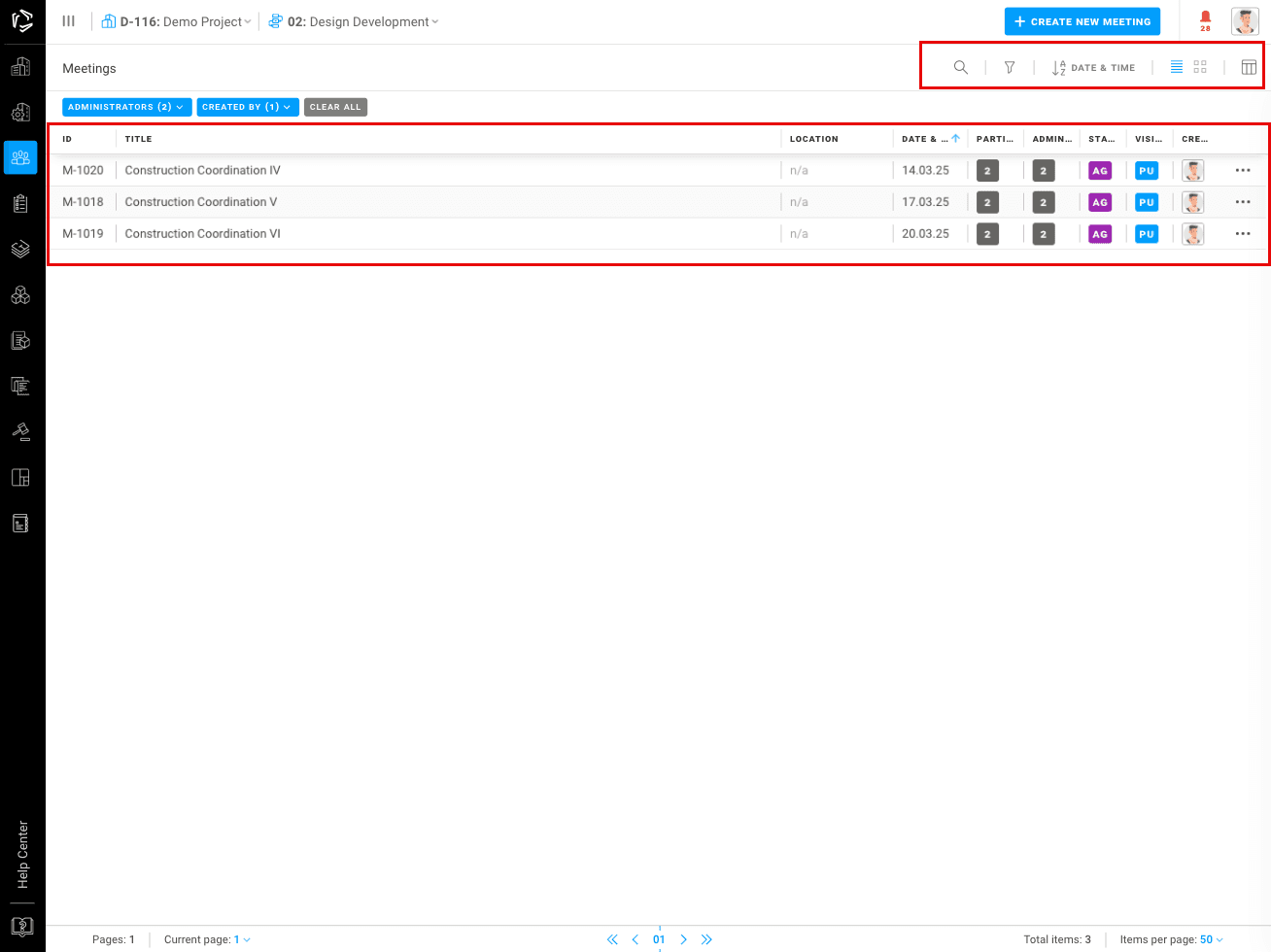Viewport: 1271px width, 952px height.
Task: Click the gavel icon in sidebar
Action: 20,431
